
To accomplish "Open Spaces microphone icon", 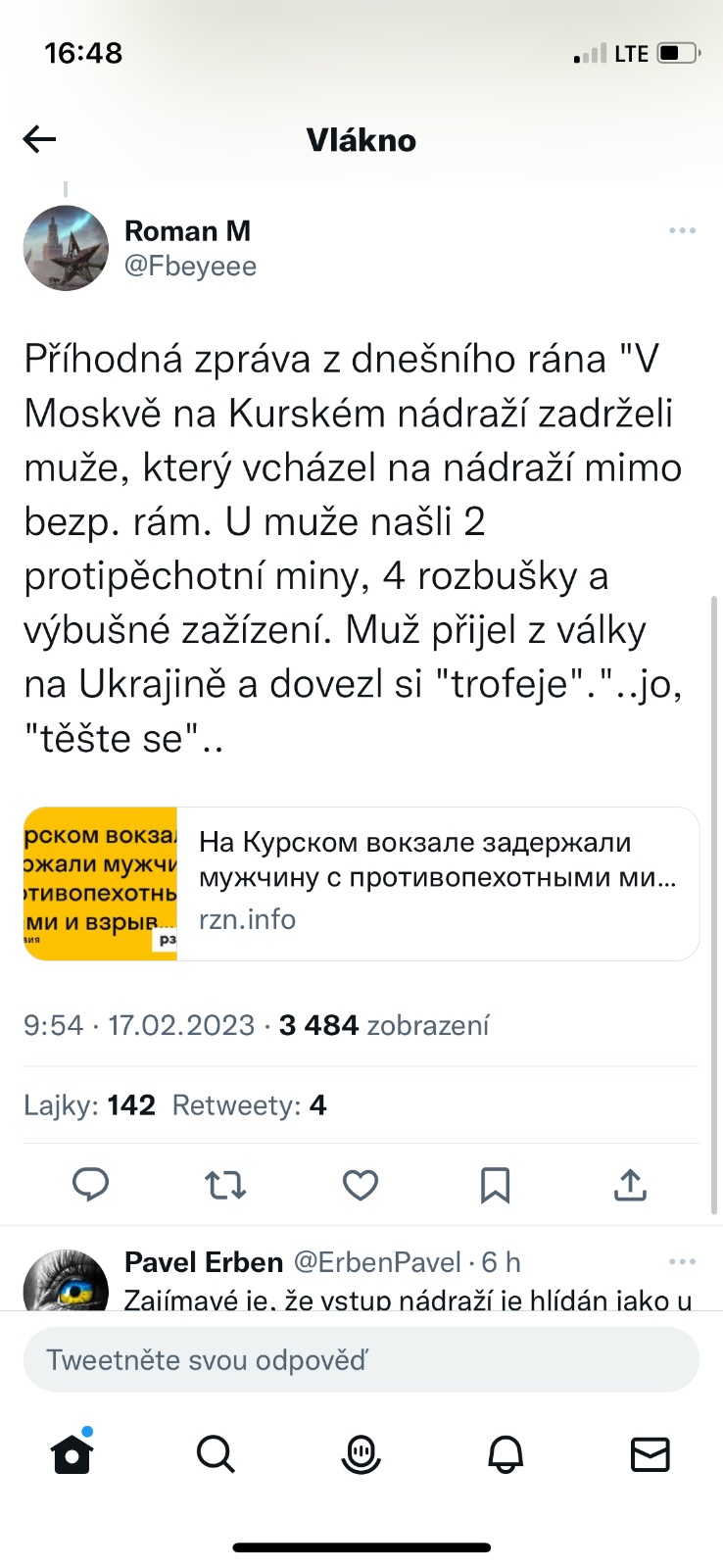I will 361,1454.
